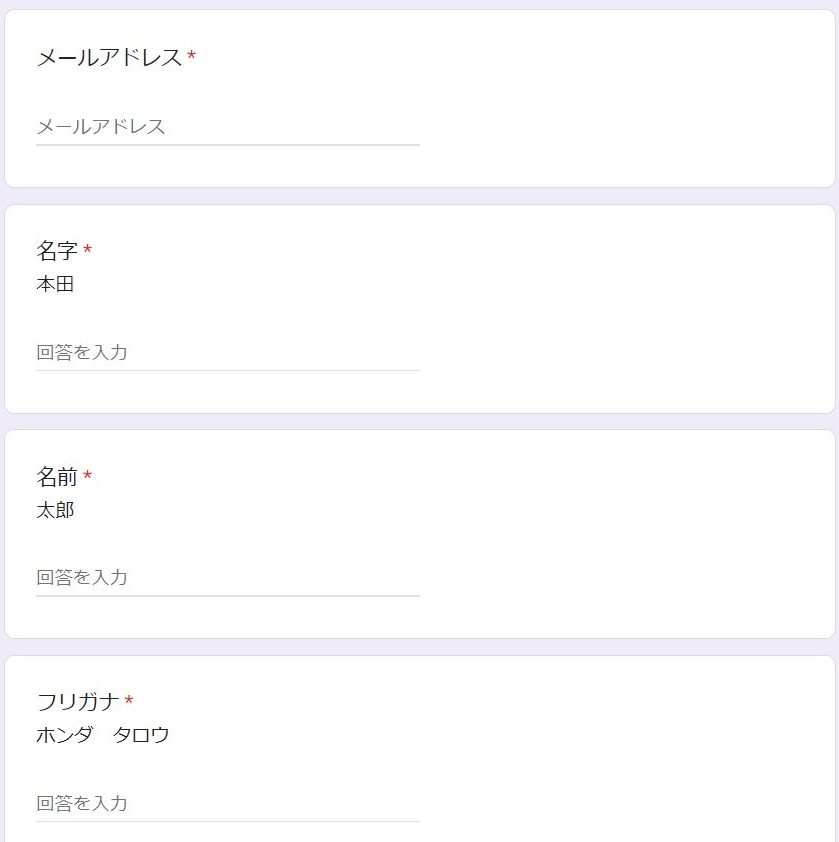Click the 名前 question label

(x=57, y=476)
